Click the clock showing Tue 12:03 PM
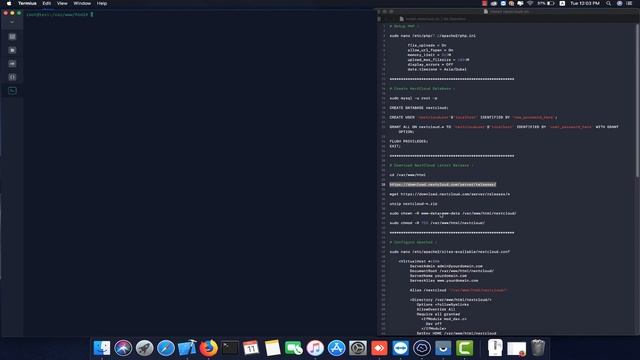Viewport: 640px width, 360px height. (x=585, y=3)
